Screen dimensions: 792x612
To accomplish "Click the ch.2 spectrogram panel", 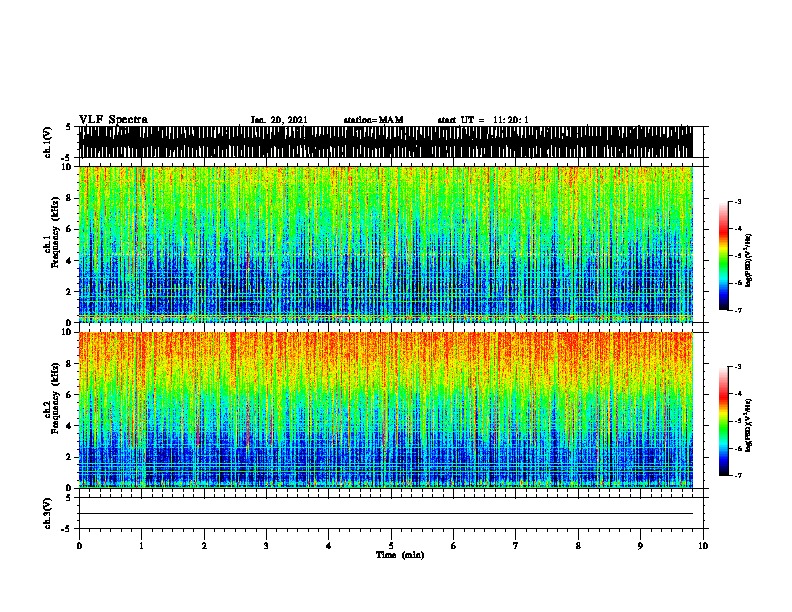I will (x=385, y=410).
